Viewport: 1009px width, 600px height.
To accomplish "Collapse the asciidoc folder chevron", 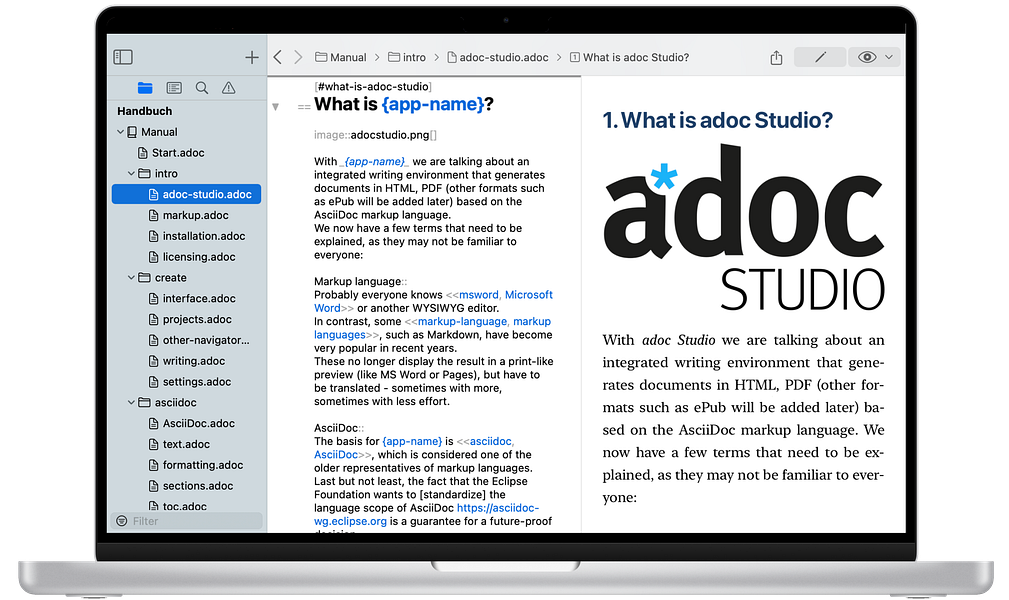I will pos(131,402).
